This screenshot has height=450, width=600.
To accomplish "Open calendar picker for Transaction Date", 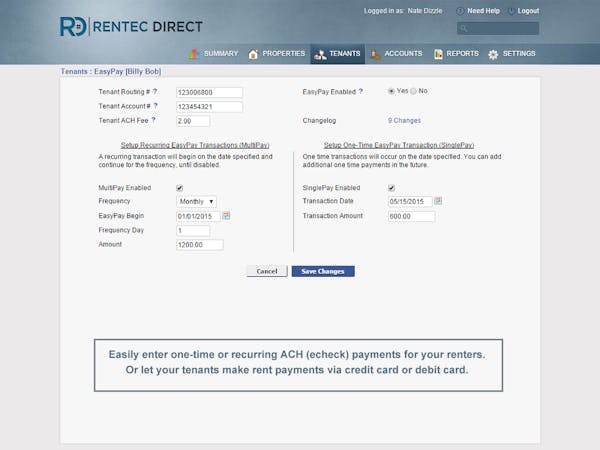I will click(x=438, y=201).
